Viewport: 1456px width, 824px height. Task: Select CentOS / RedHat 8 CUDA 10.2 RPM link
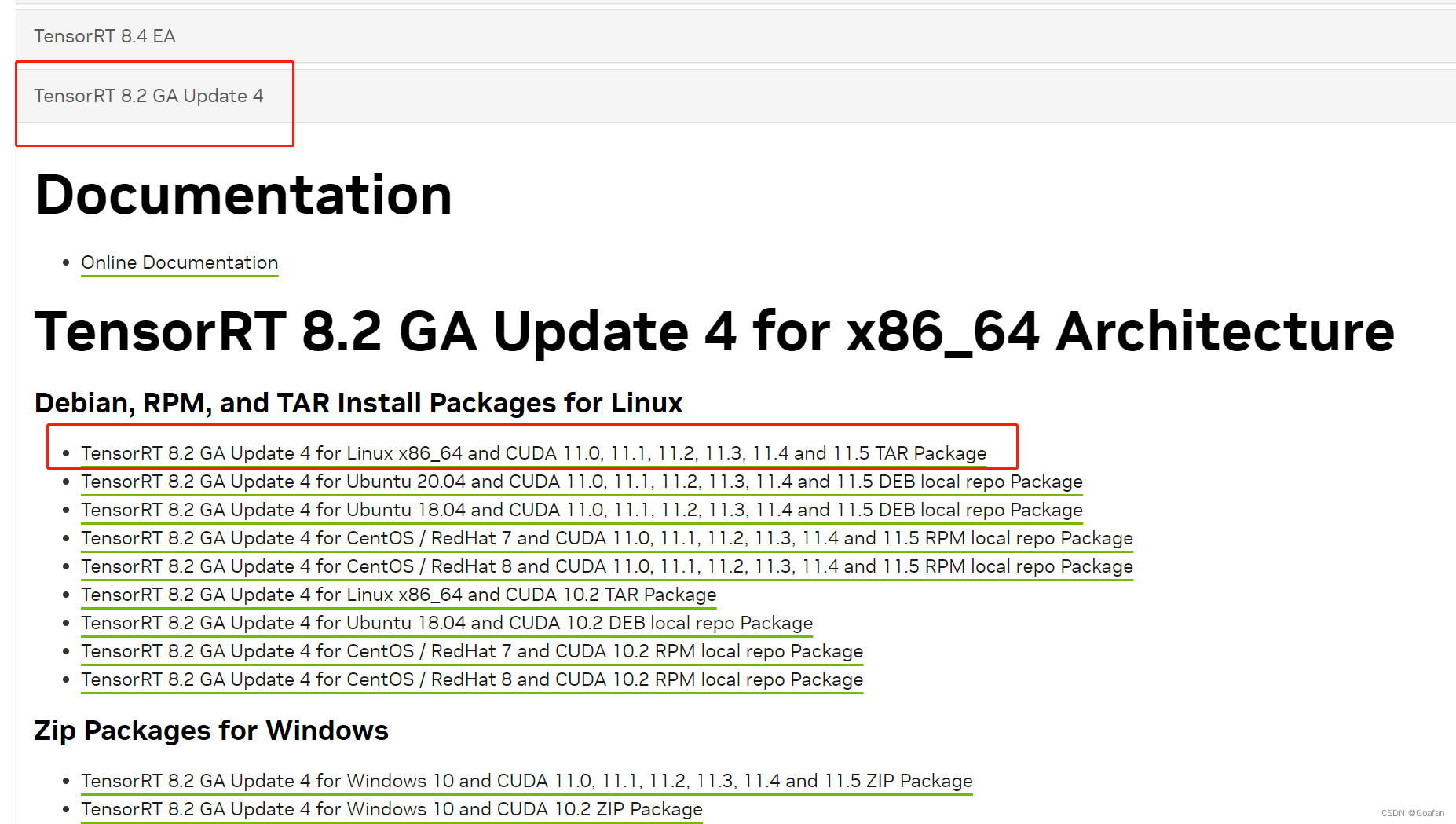click(471, 679)
